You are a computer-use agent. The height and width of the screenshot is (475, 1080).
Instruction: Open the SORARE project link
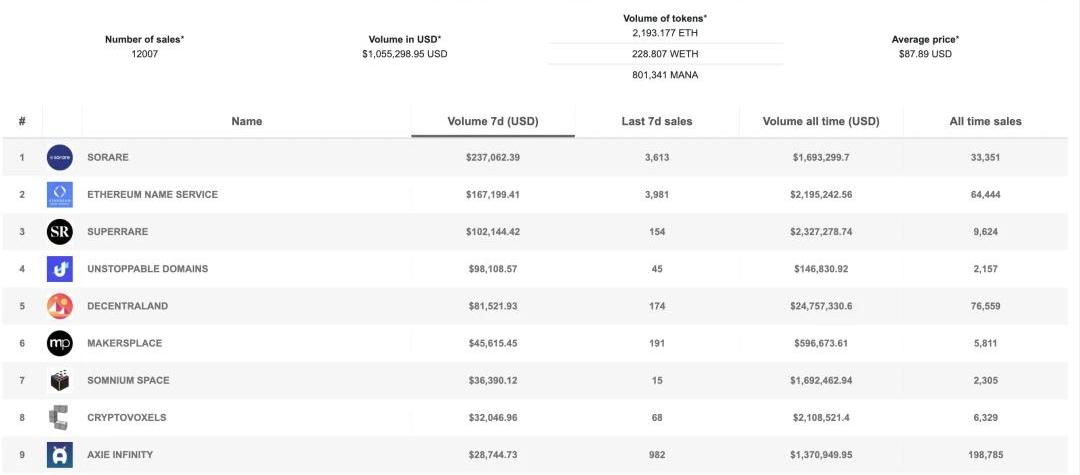point(108,158)
